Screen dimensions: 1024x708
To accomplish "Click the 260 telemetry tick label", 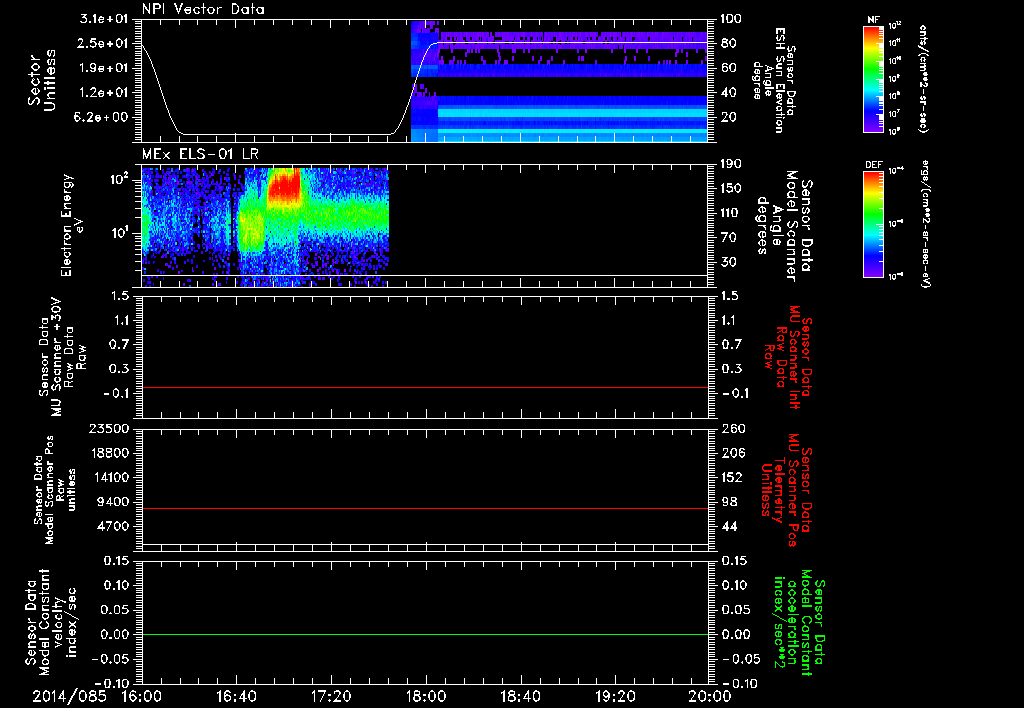I will click(x=732, y=429).
